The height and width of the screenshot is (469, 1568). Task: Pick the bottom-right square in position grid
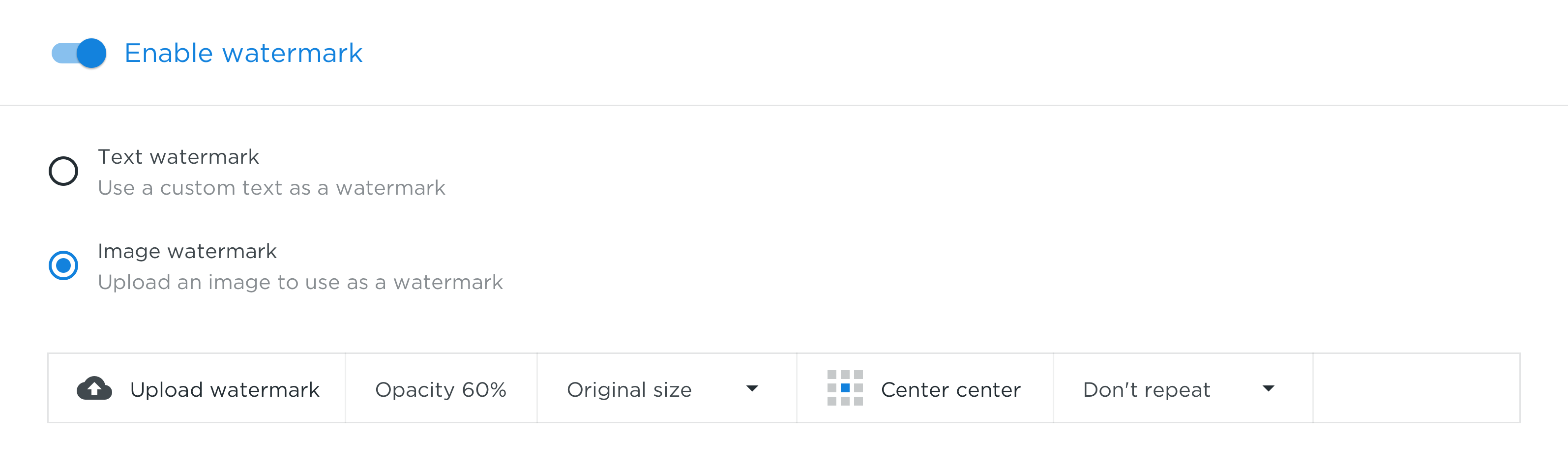(858, 402)
